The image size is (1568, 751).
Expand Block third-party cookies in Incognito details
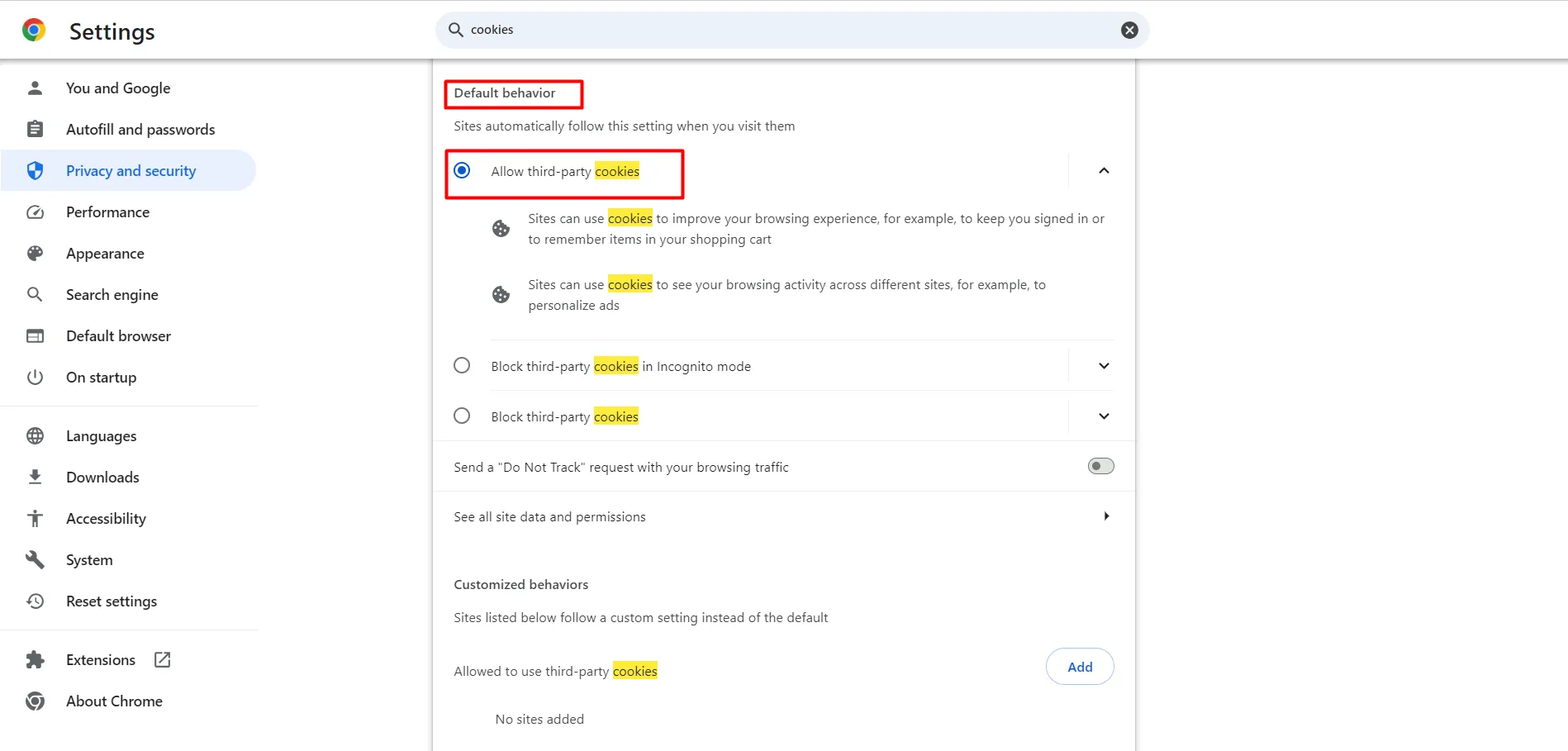click(x=1103, y=365)
